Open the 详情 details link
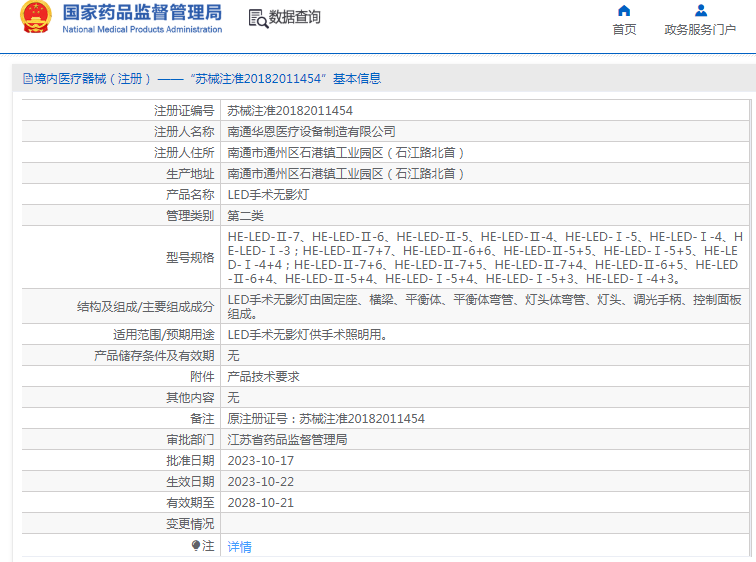 [239, 547]
